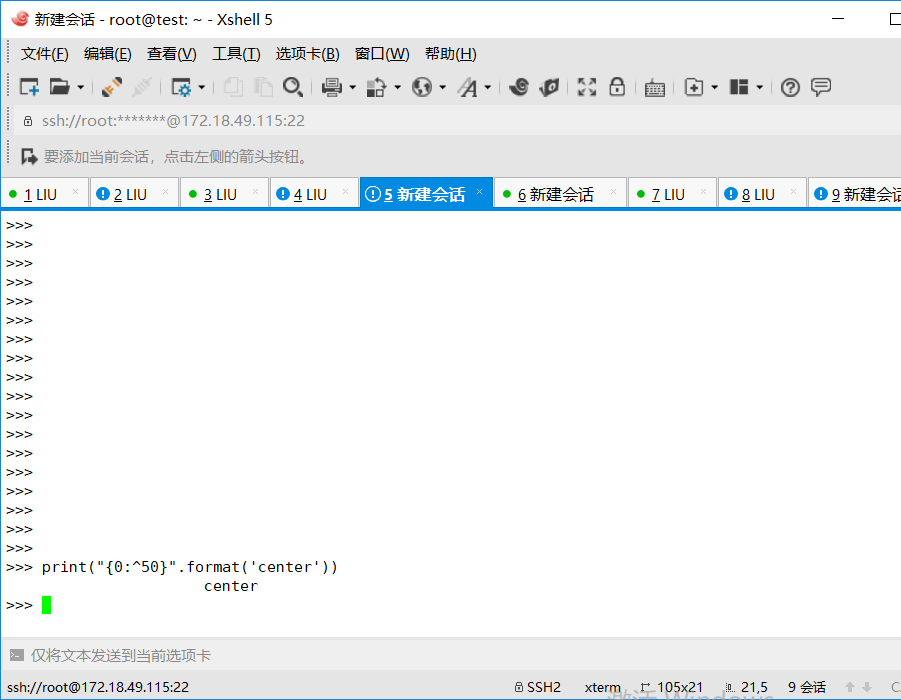
Task: Expand the tab layout dropdown arrow
Action: click(760, 87)
